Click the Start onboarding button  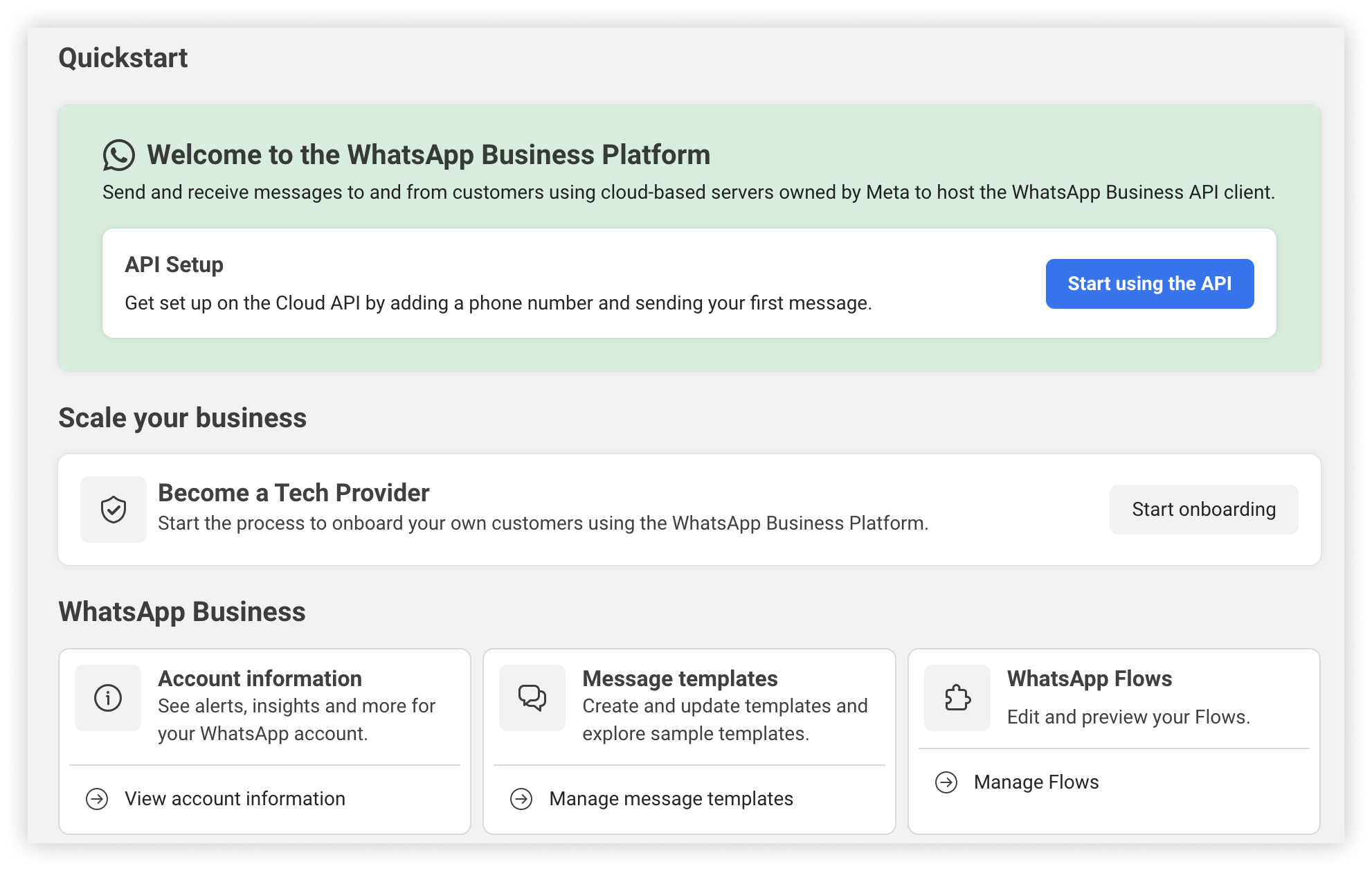pyautogui.click(x=1204, y=510)
